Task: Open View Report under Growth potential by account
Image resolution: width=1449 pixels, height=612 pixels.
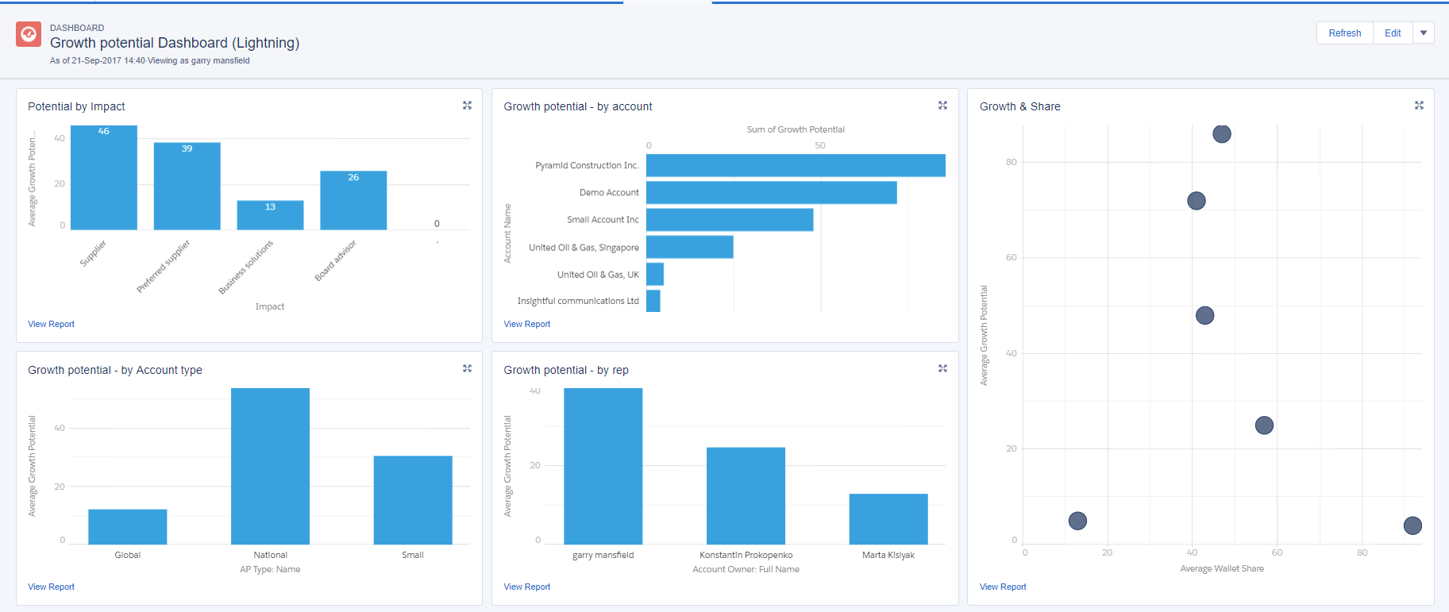Action: (x=527, y=324)
